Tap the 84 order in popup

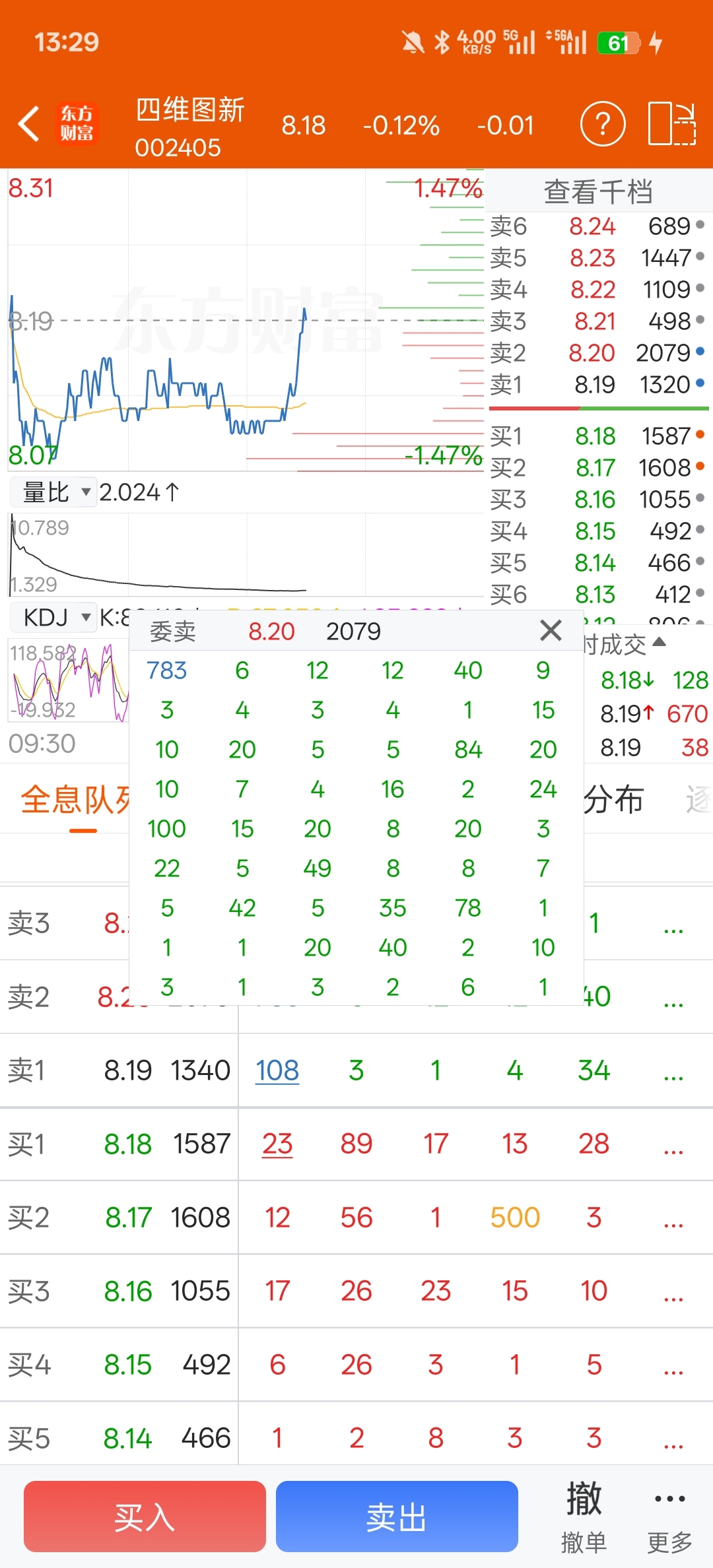468,750
